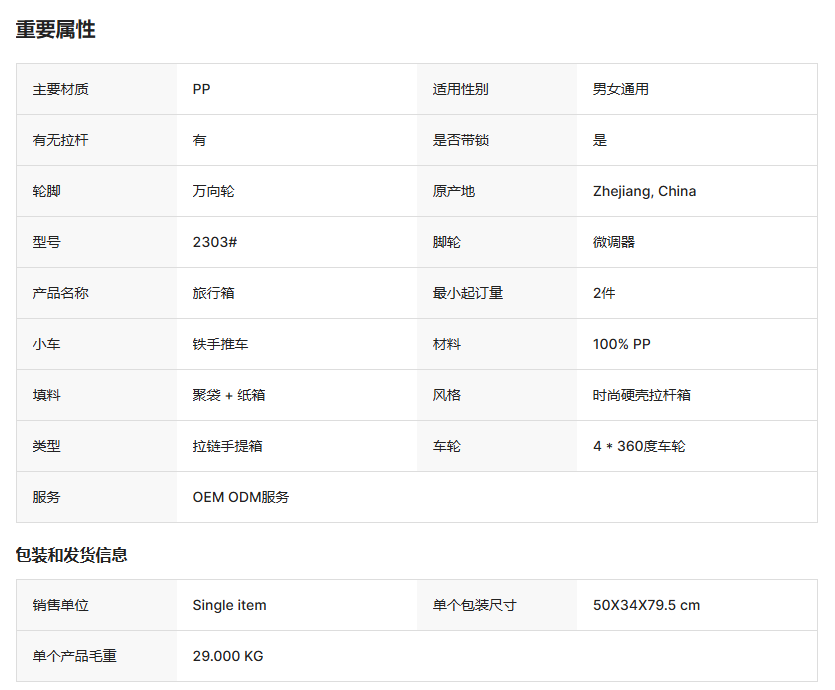The width and height of the screenshot is (835, 690).
Task: Select the 铁手推车 trolley value
Action: 220,344
